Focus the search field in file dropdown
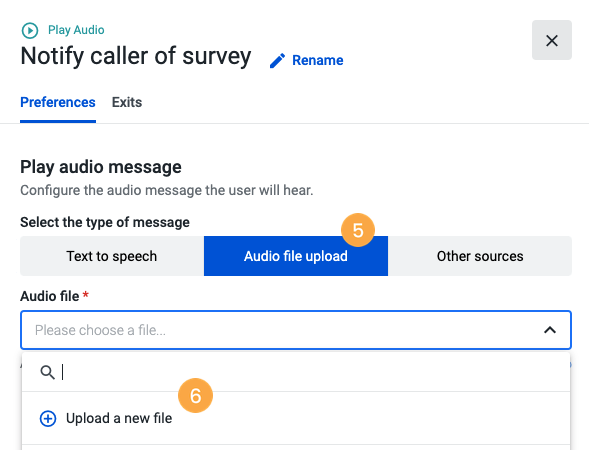The height and width of the screenshot is (450, 589). (315, 372)
